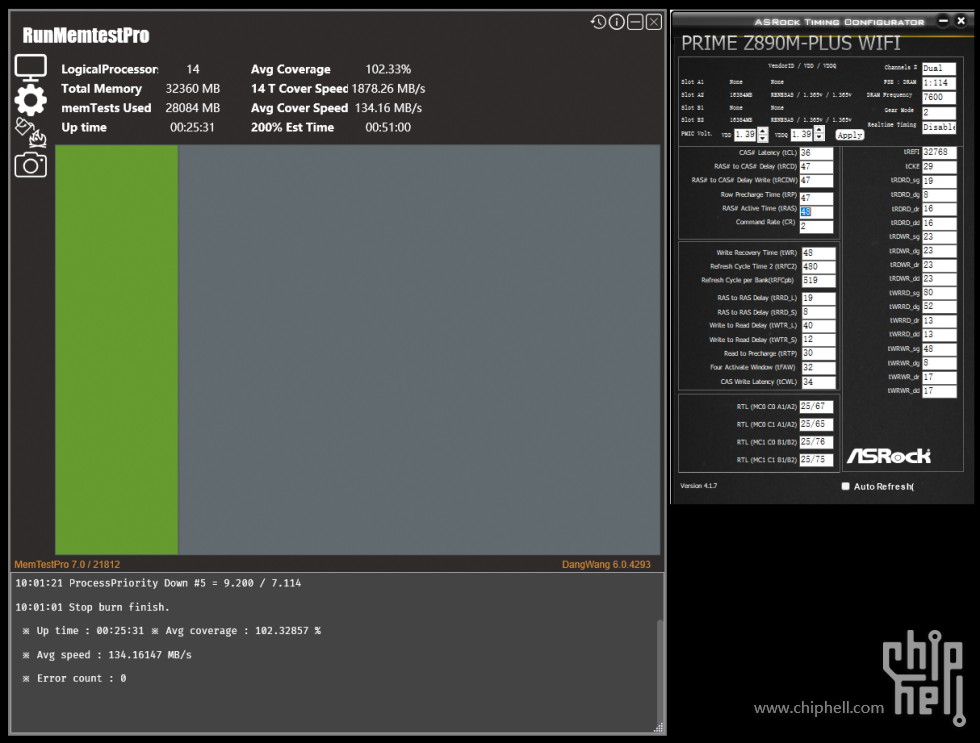Click the "Avg speed : 134.16147 MB/s" log line

coord(107,654)
